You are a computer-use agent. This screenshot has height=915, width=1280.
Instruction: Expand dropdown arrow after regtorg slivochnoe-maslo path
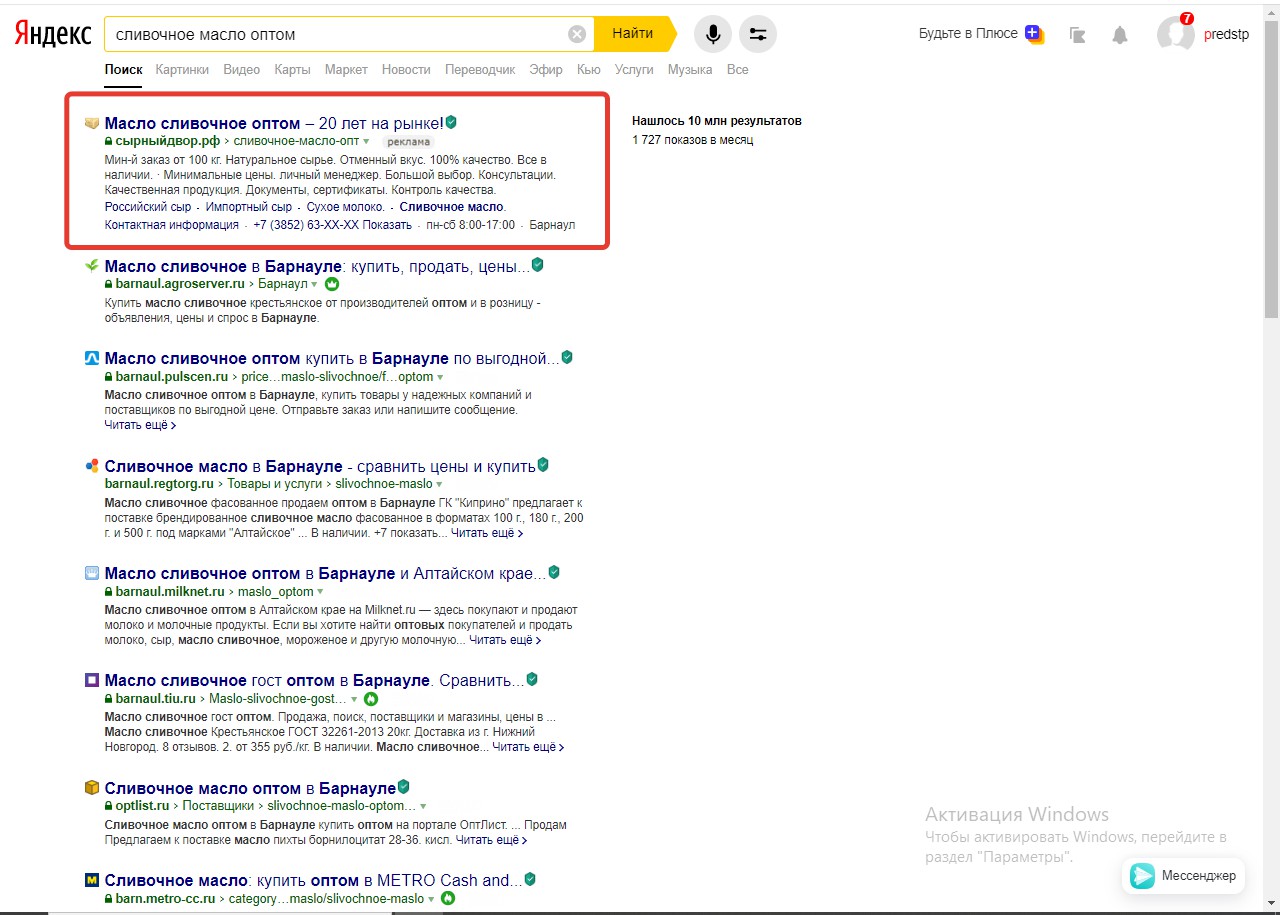(440, 485)
